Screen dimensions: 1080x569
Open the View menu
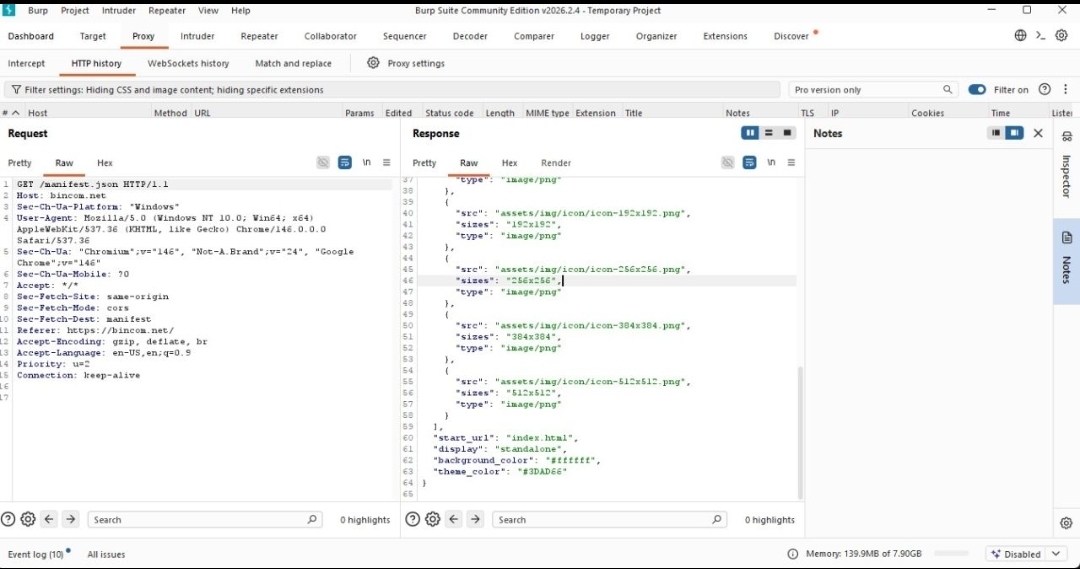coord(208,10)
